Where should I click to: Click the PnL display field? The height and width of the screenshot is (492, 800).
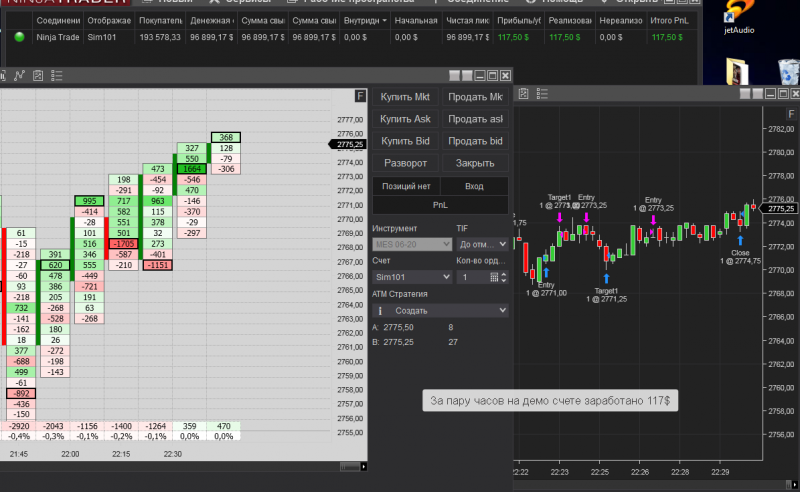[x=440, y=205]
